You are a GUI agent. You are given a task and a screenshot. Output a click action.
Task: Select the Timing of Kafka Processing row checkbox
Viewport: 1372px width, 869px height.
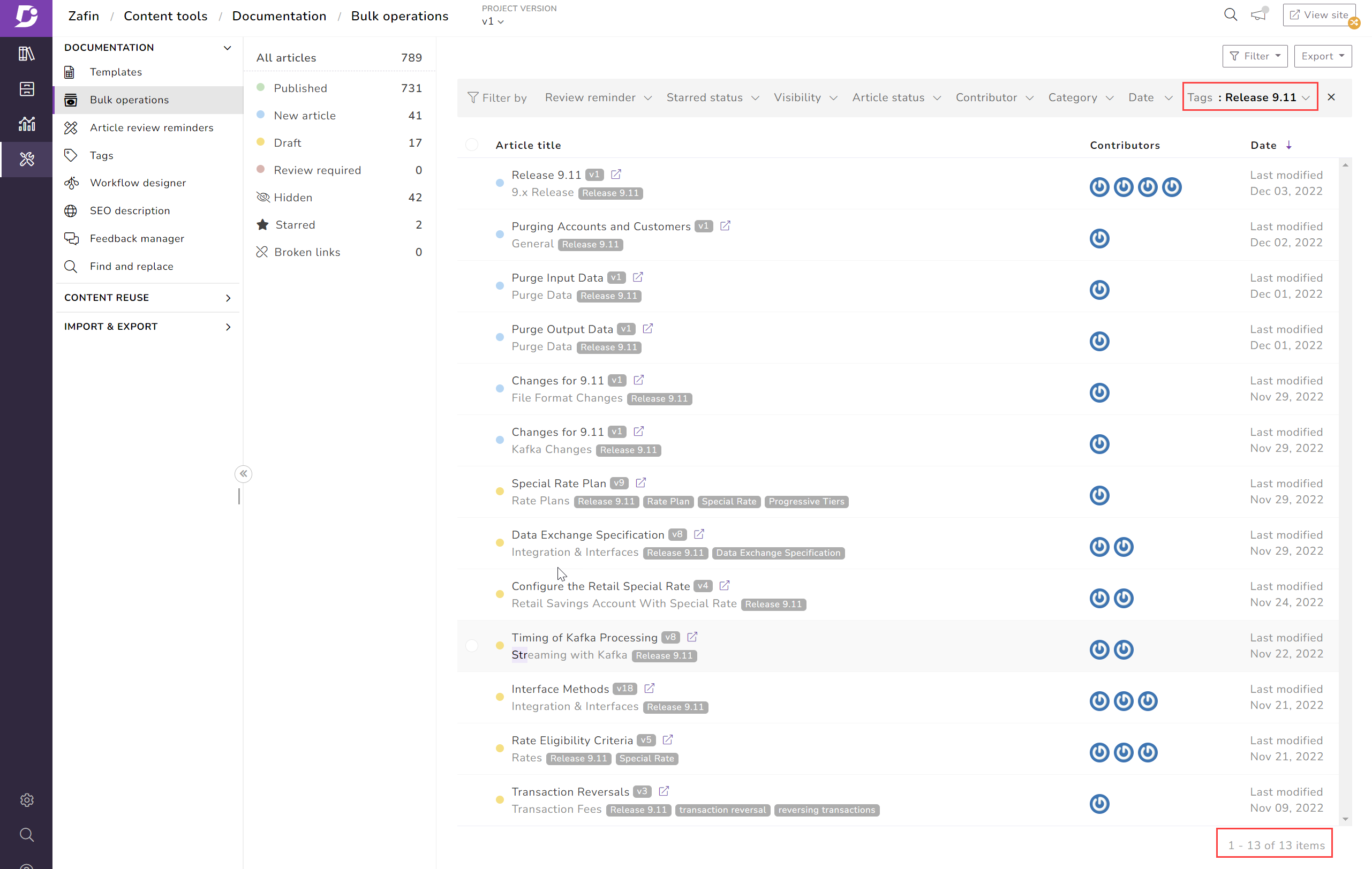click(472, 646)
